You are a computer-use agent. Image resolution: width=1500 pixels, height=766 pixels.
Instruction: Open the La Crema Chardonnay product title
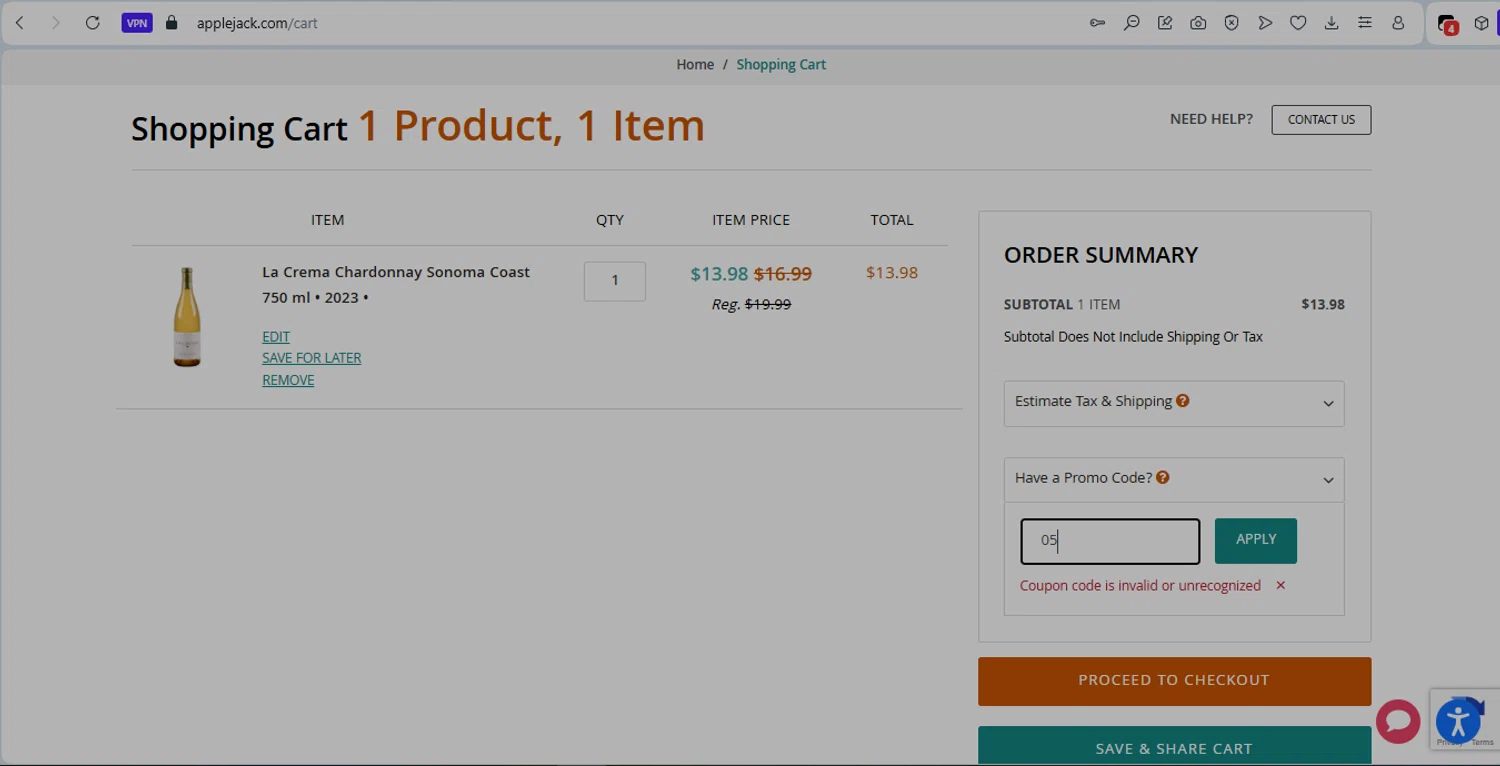[x=396, y=272]
